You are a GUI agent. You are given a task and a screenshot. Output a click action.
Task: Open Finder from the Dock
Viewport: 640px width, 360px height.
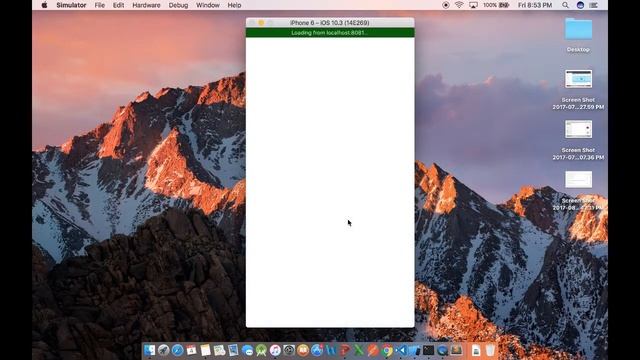(149, 350)
